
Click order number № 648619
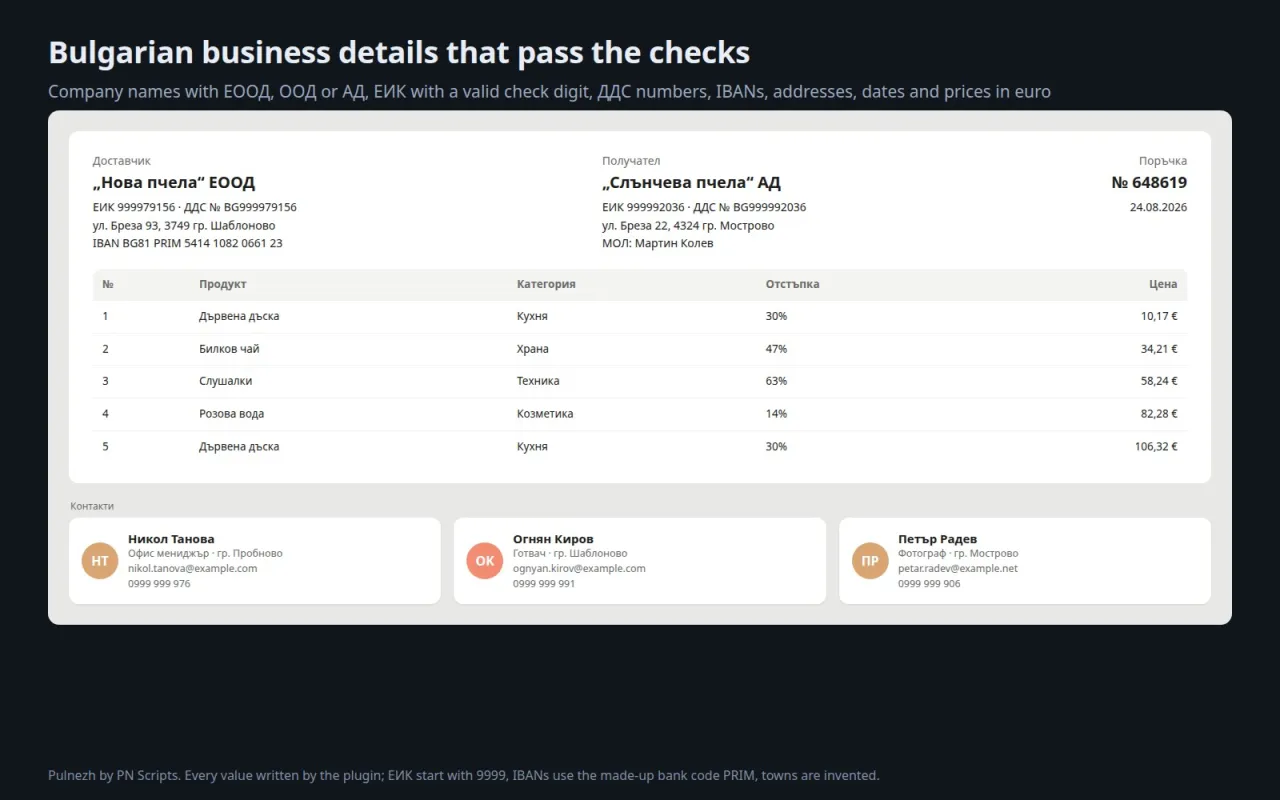pyautogui.click(x=1149, y=183)
